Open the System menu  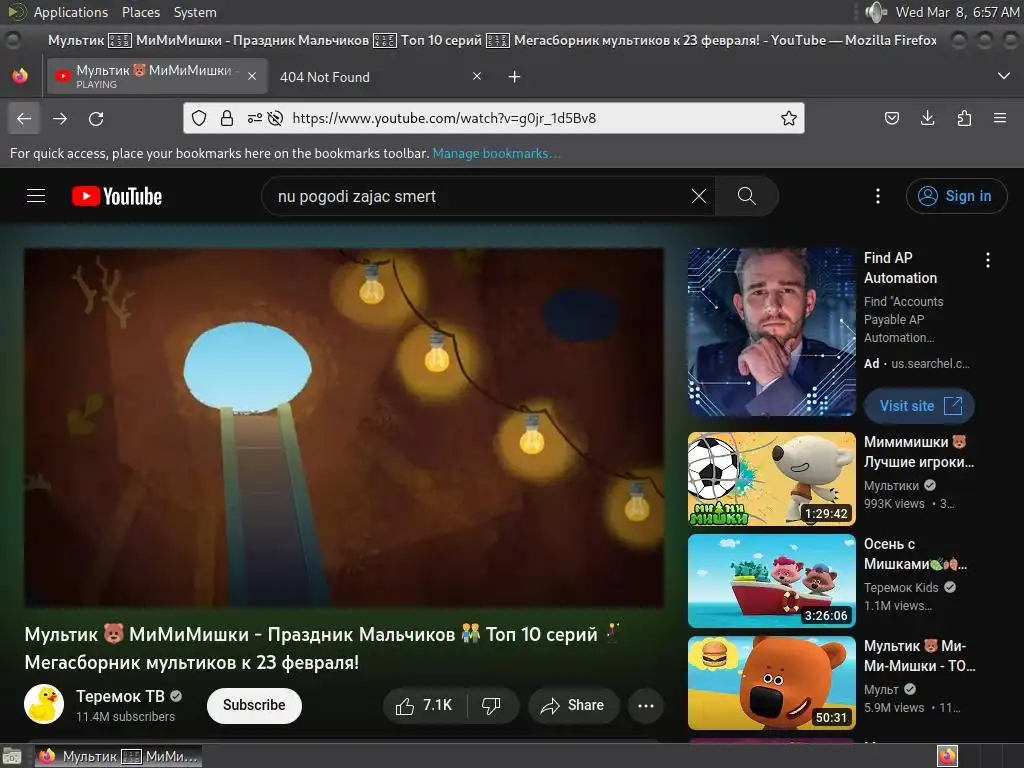(195, 12)
